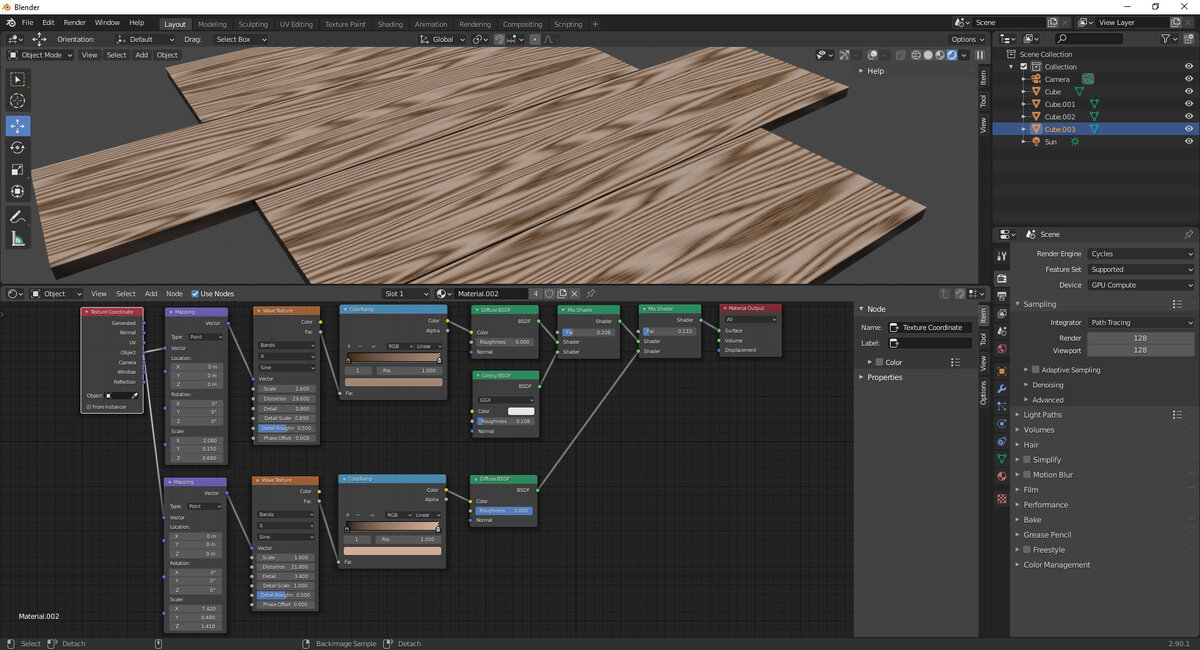The image size is (1200, 650).
Task: Activate the Rotate tool
Action: tap(16, 147)
